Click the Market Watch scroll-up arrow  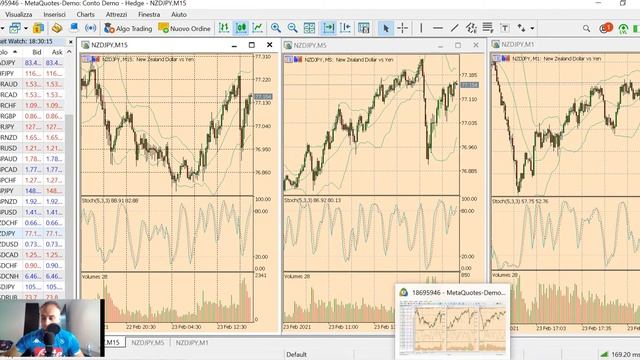point(69,52)
